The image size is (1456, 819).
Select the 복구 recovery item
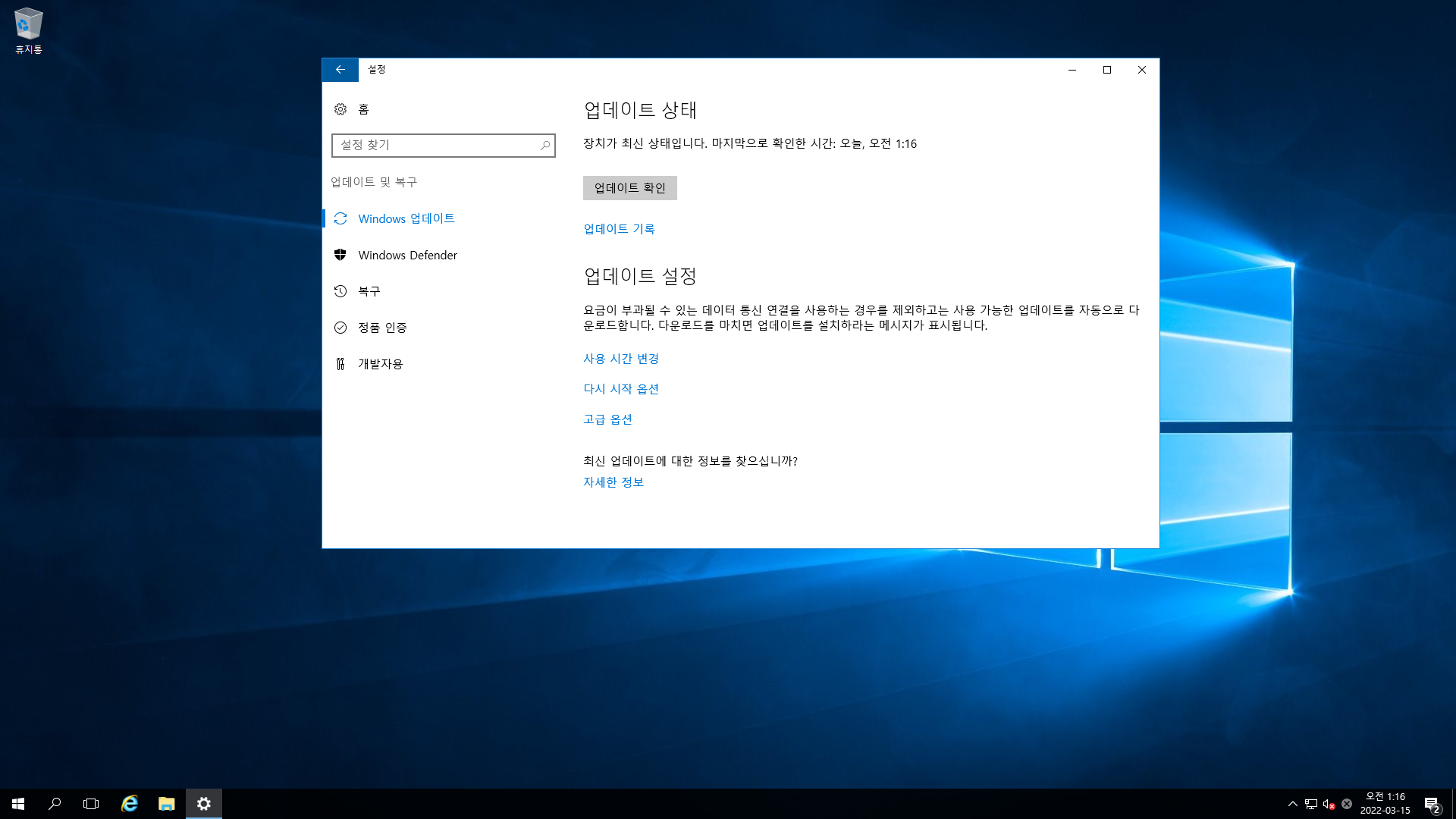coord(369,291)
